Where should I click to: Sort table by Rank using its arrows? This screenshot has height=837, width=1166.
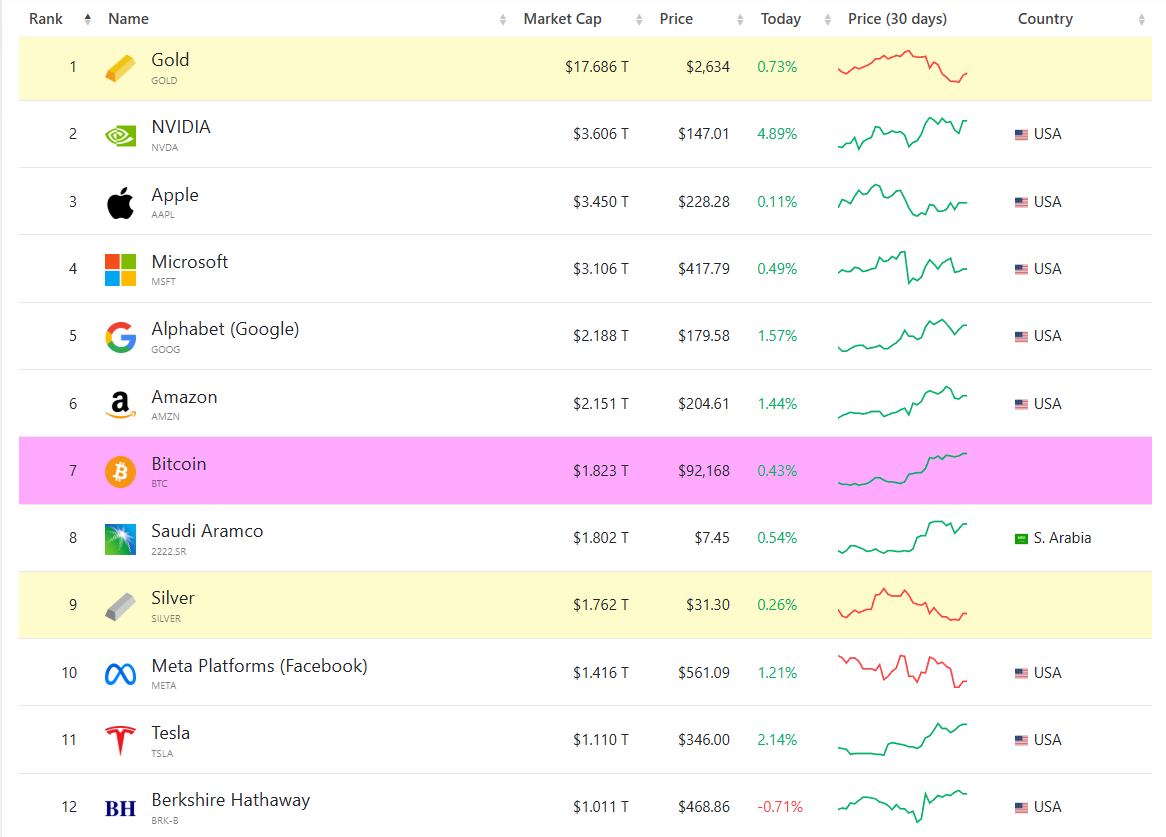click(x=88, y=19)
